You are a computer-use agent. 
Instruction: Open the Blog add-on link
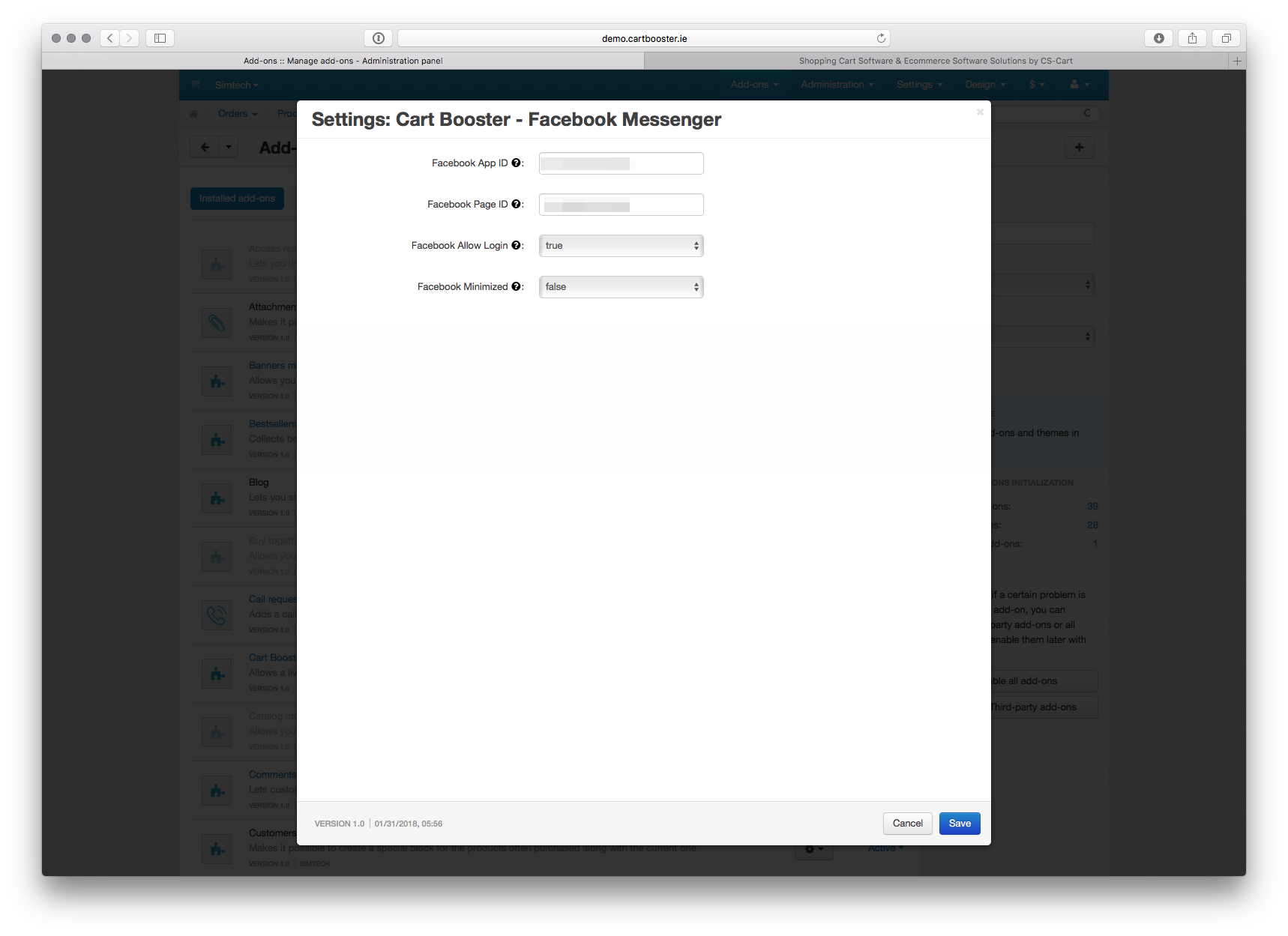click(x=259, y=483)
